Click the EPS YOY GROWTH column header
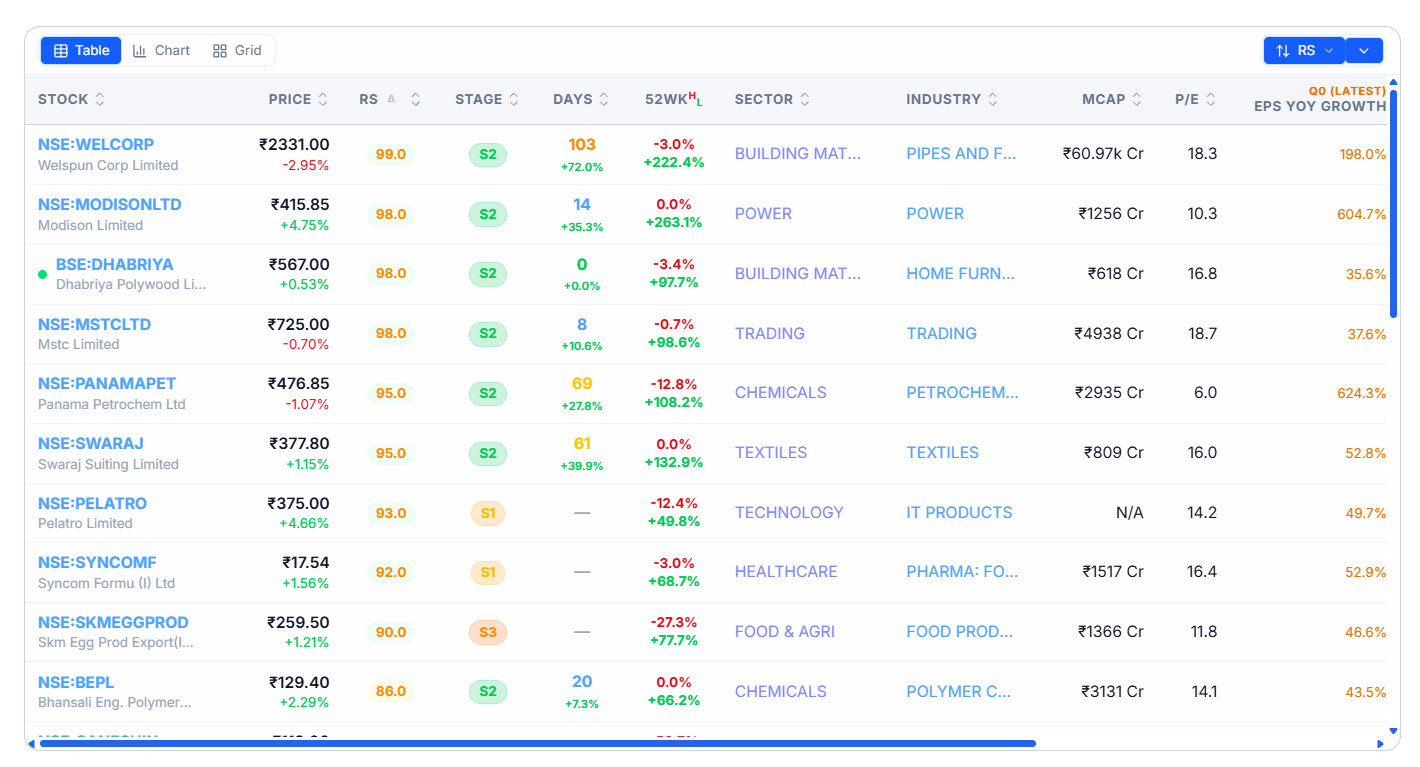The width and height of the screenshot is (1420, 767). click(1320, 99)
